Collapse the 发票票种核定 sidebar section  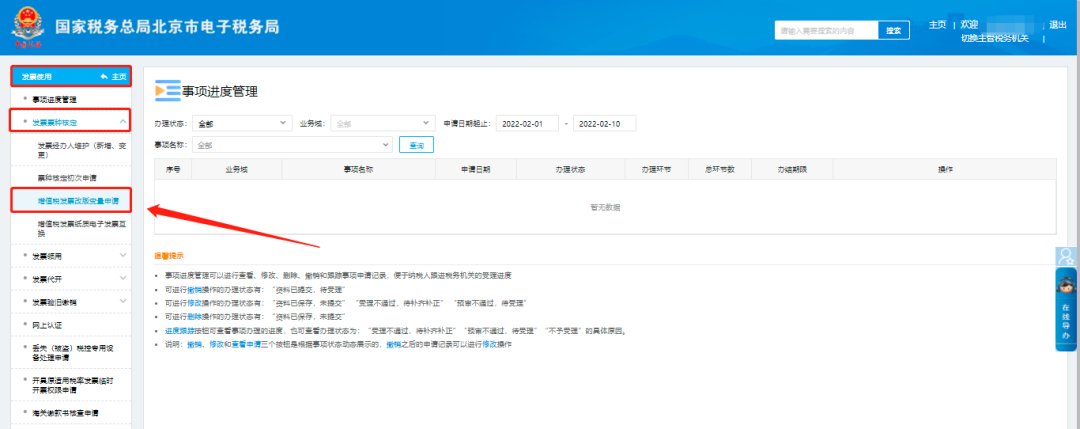point(123,122)
